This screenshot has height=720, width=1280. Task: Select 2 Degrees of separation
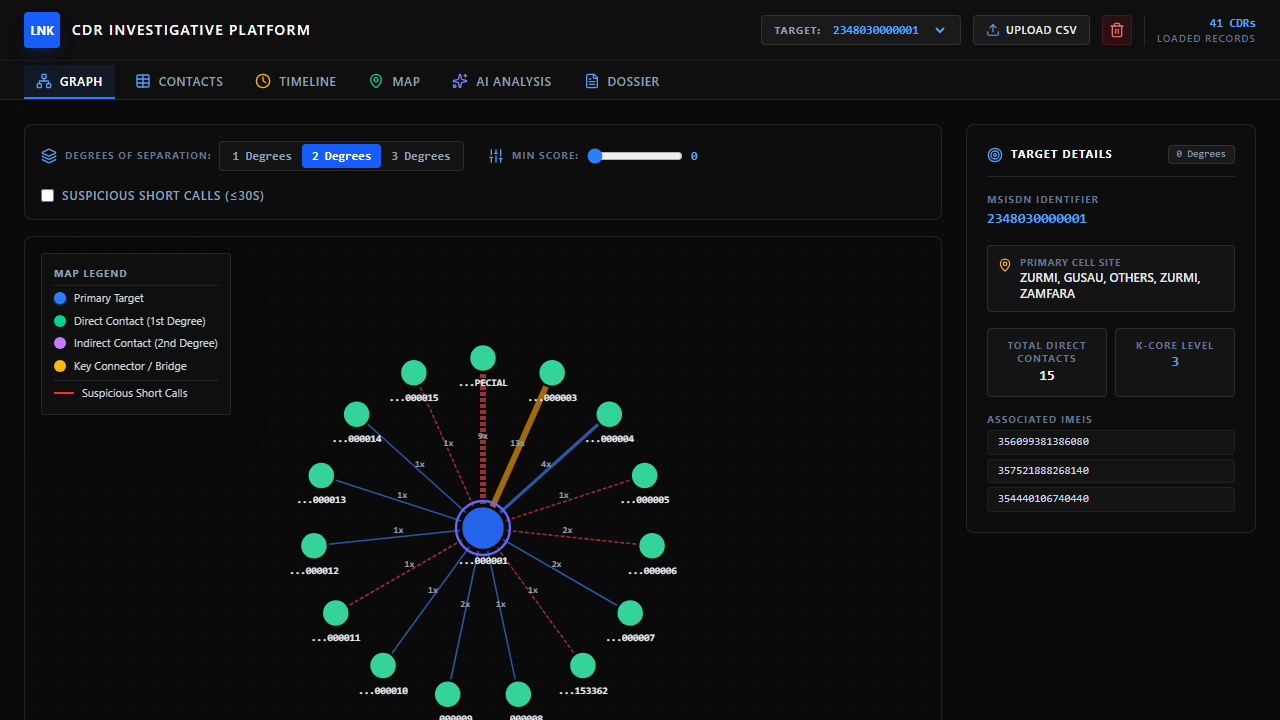(x=341, y=156)
